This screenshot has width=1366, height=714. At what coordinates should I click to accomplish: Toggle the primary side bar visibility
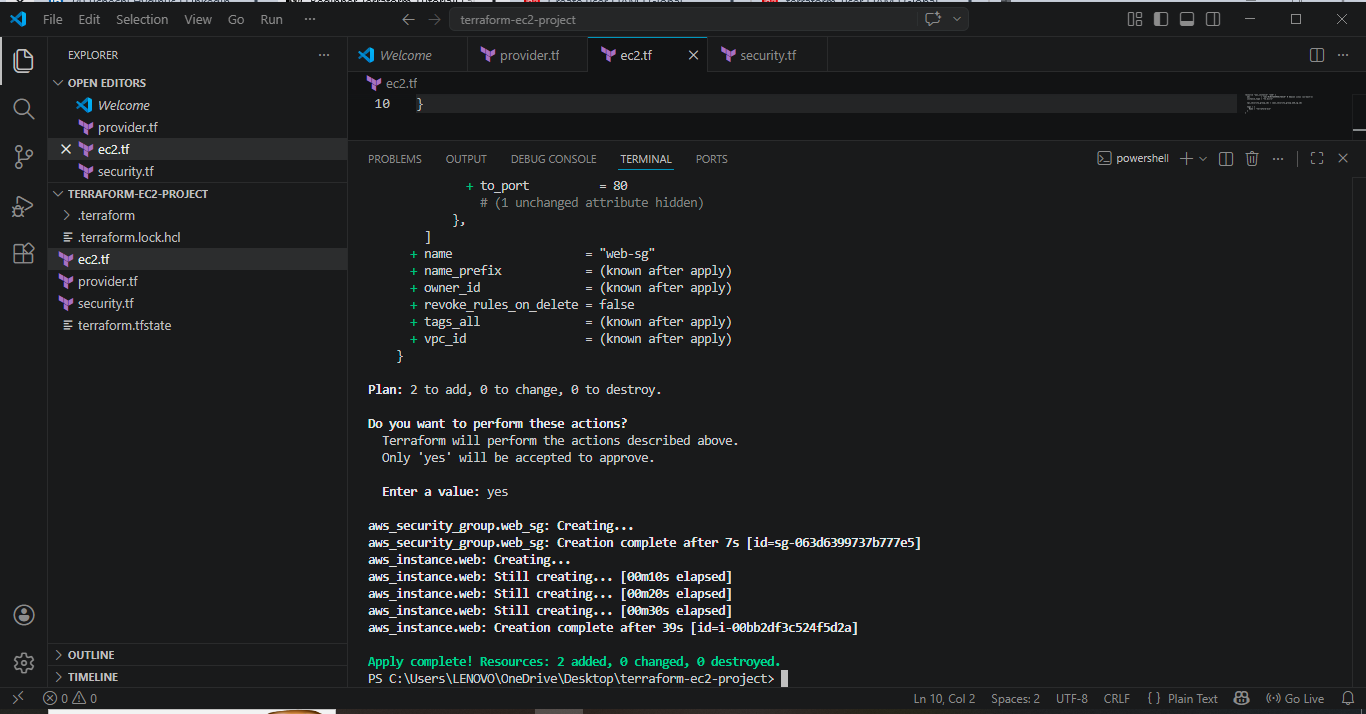point(1161,19)
